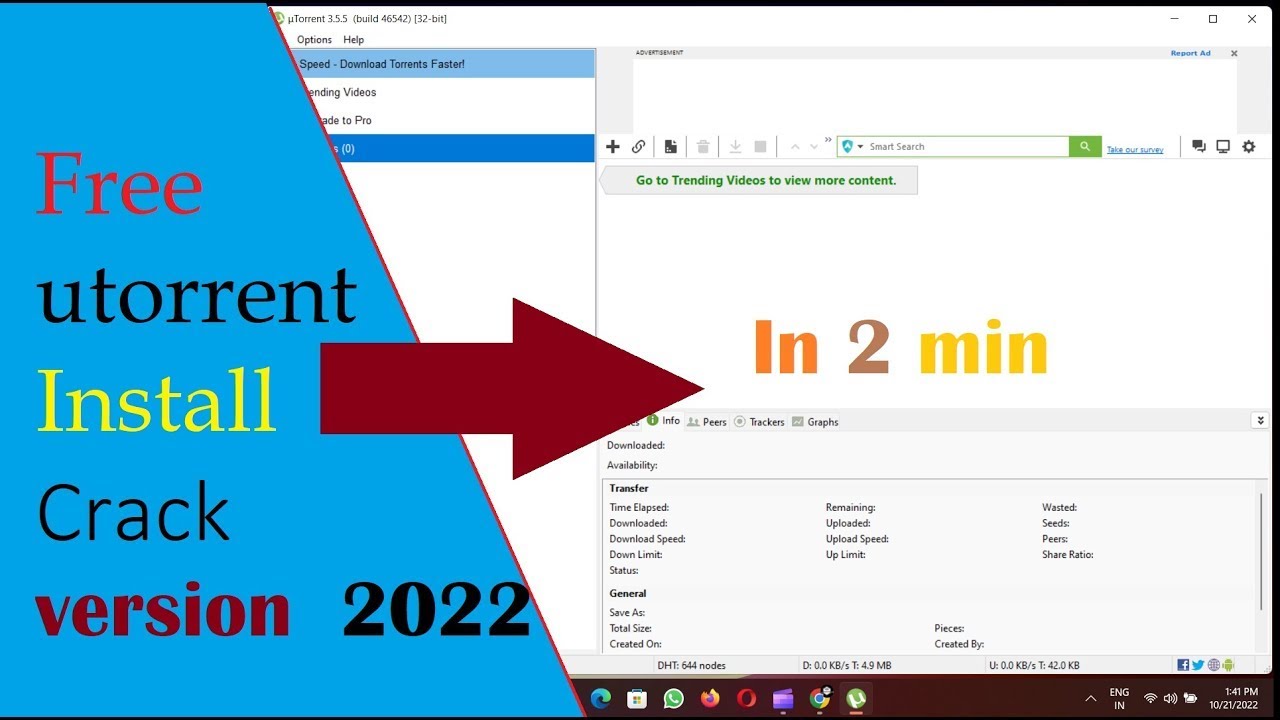
Task: Click the Create New Torrent file icon
Action: coord(671,147)
